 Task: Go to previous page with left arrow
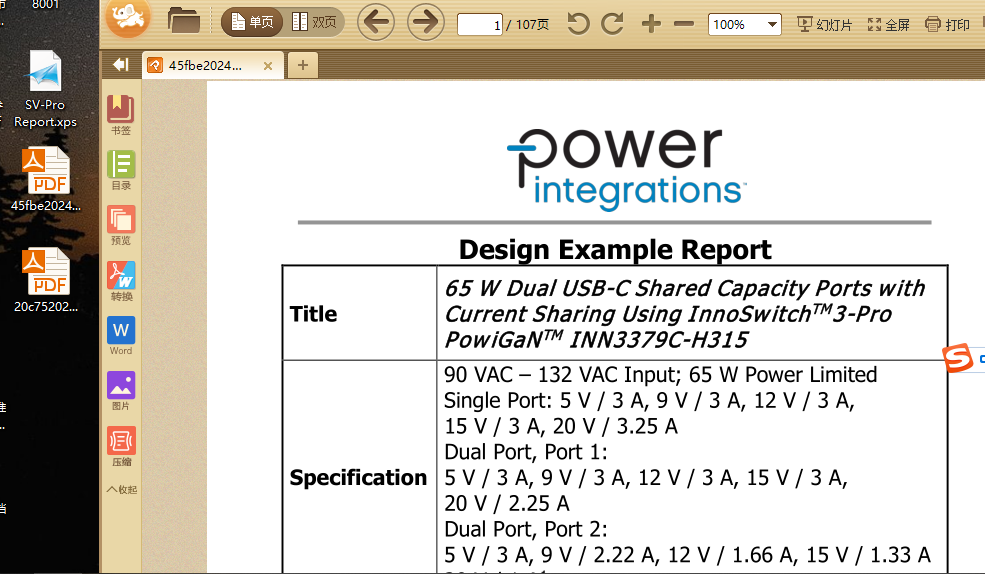tap(376, 23)
